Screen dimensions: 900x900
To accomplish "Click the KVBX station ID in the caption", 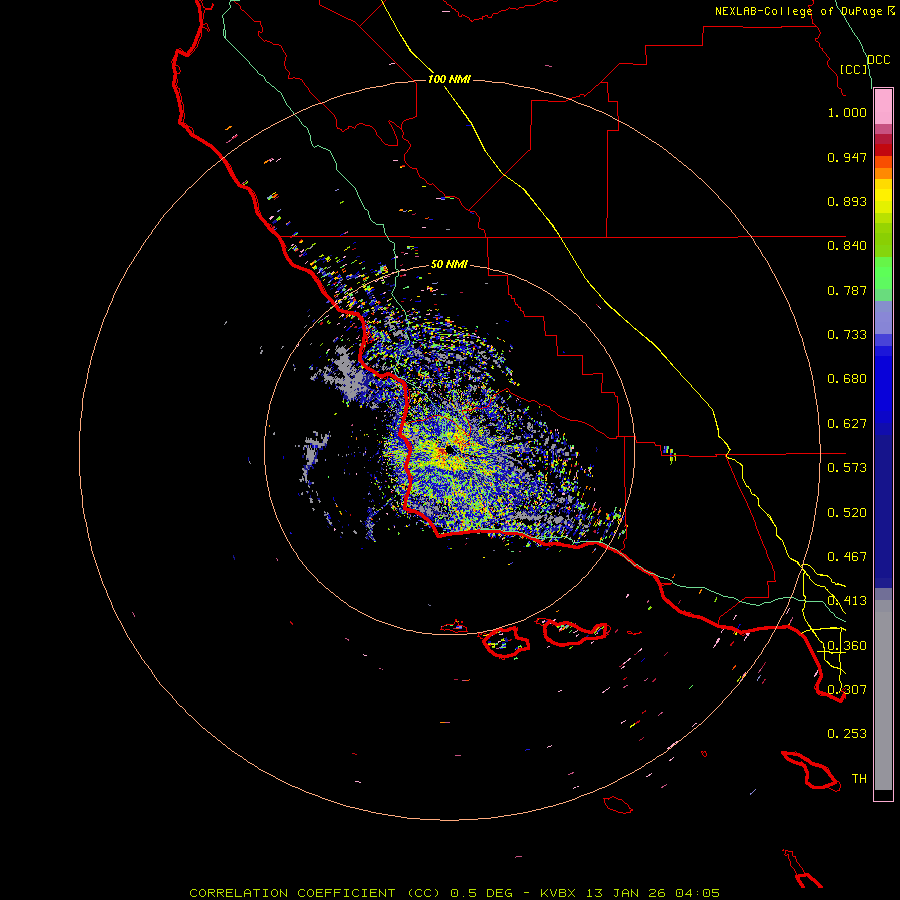I will coord(560,893).
